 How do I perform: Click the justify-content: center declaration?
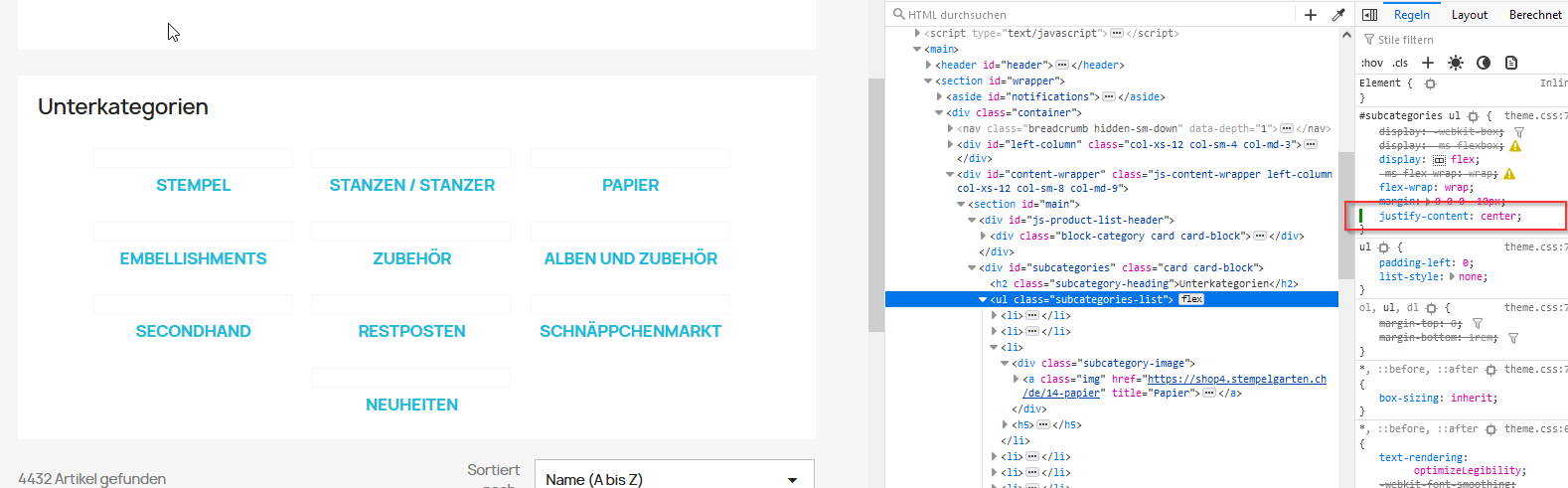(1450, 216)
